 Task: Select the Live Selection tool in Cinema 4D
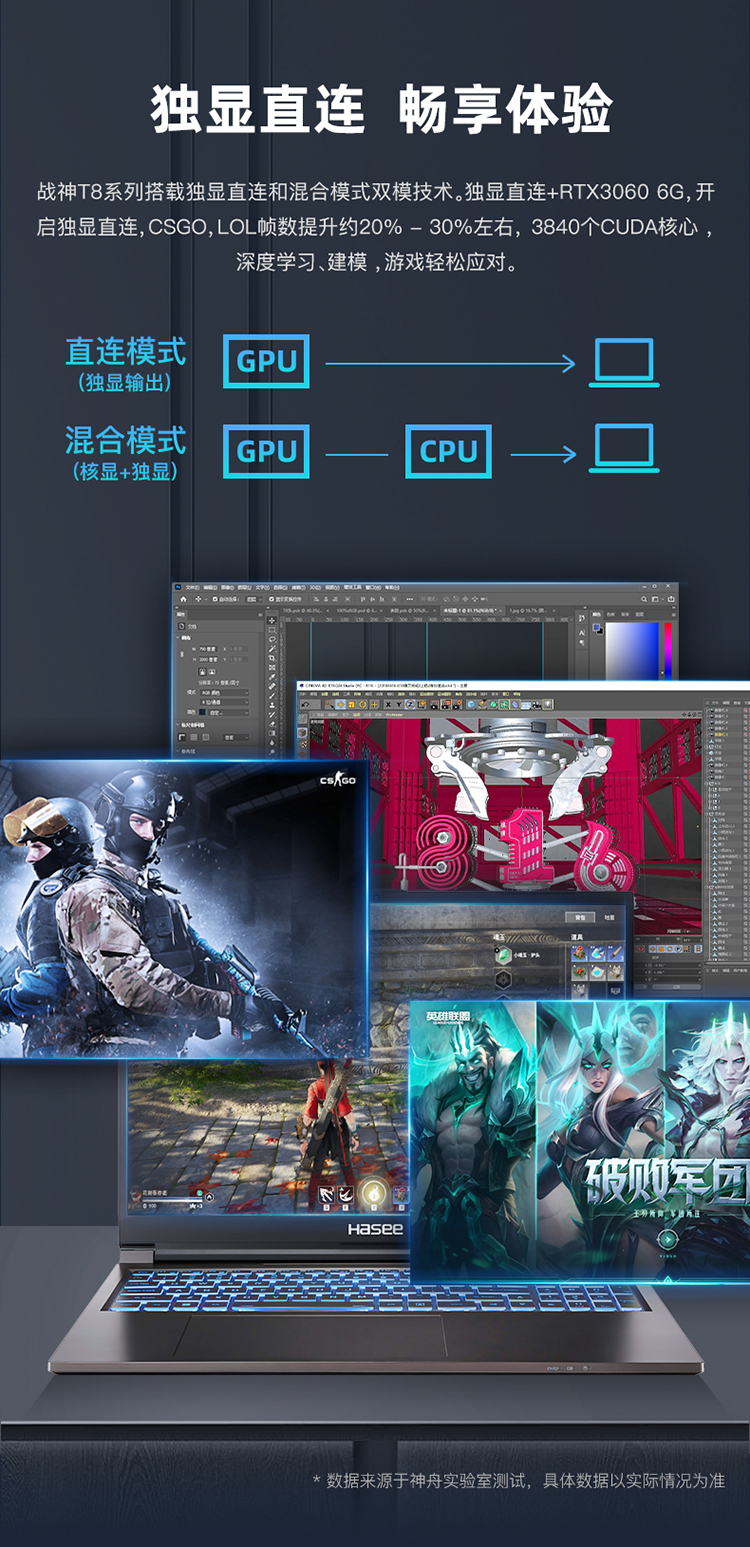click(x=329, y=704)
